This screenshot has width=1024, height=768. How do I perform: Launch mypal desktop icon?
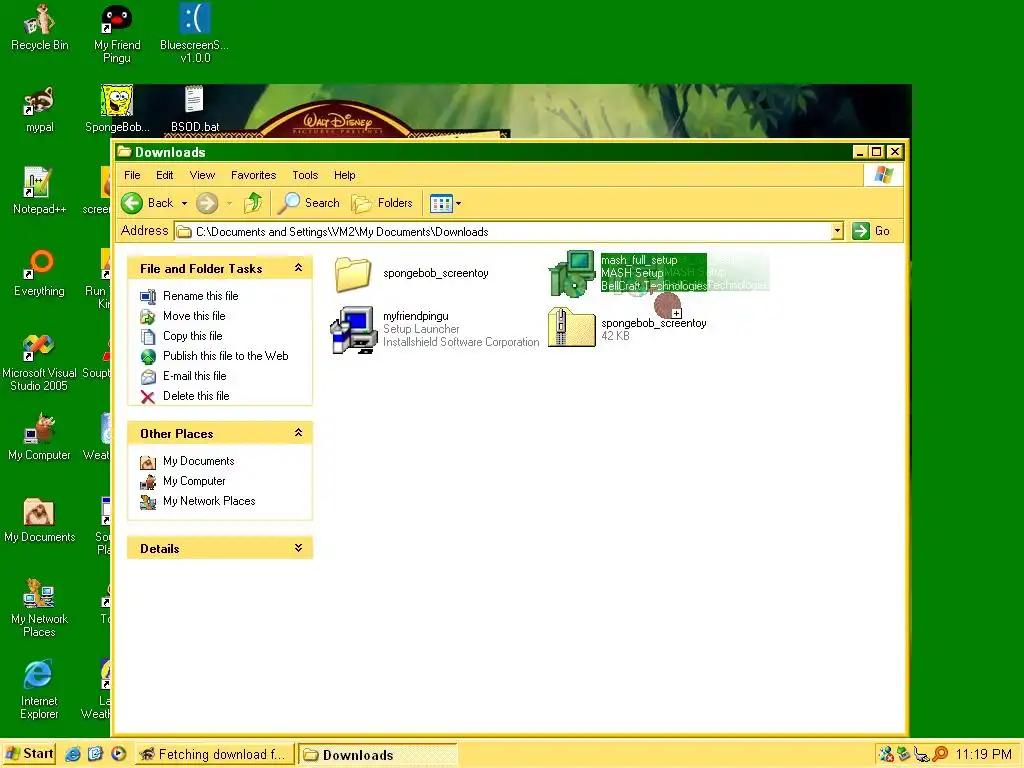click(39, 110)
